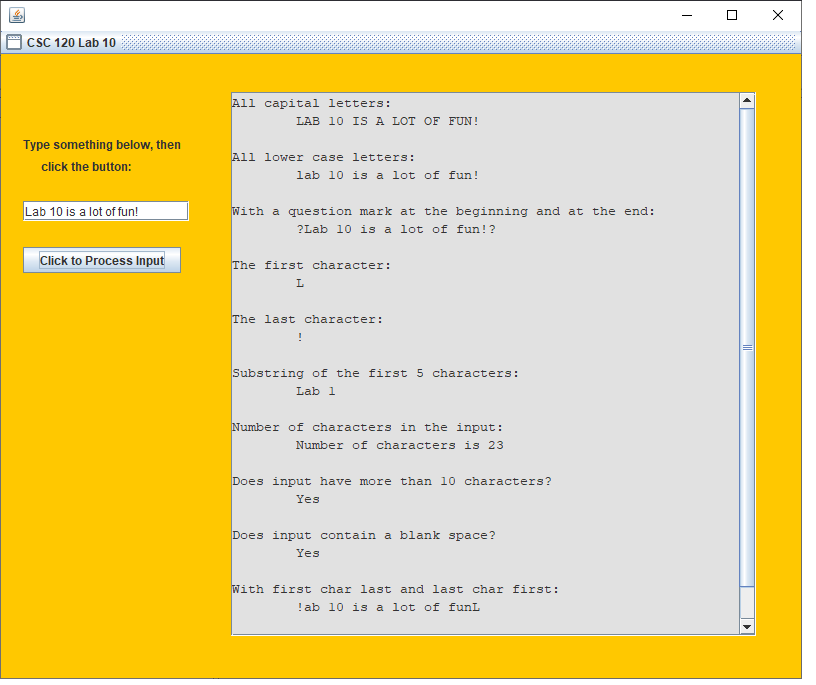Click the scroll up arrow of output area
The height and width of the screenshot is (685, 816).
[746, 101]
